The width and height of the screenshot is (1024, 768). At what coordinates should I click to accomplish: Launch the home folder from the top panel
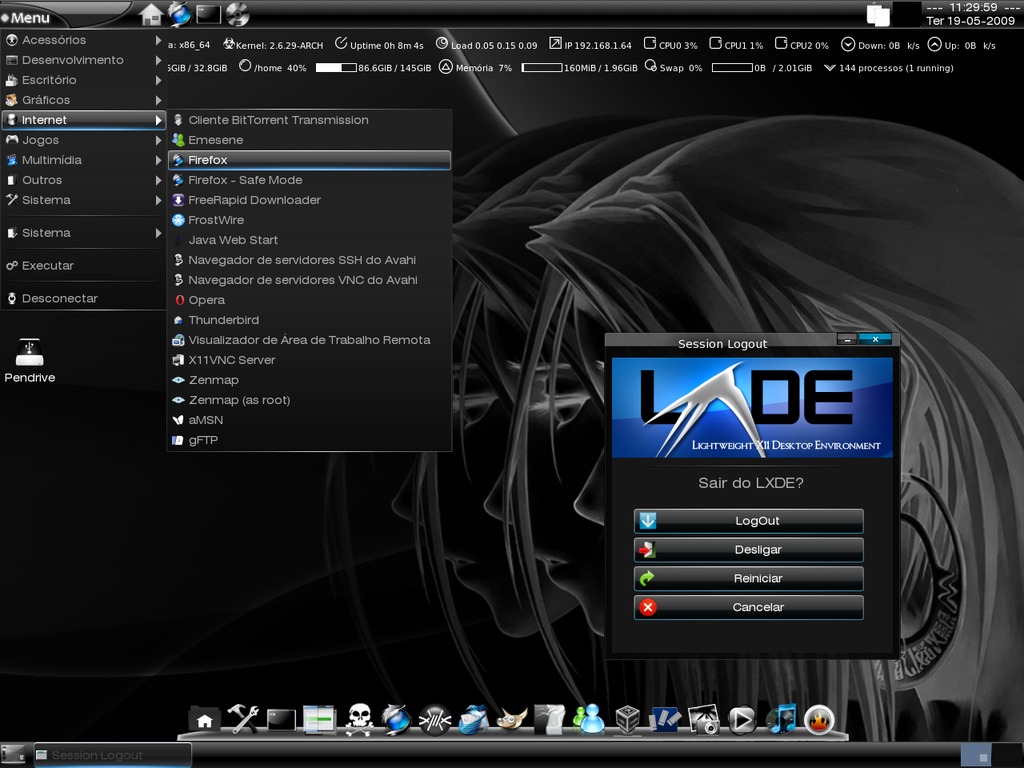151,14
